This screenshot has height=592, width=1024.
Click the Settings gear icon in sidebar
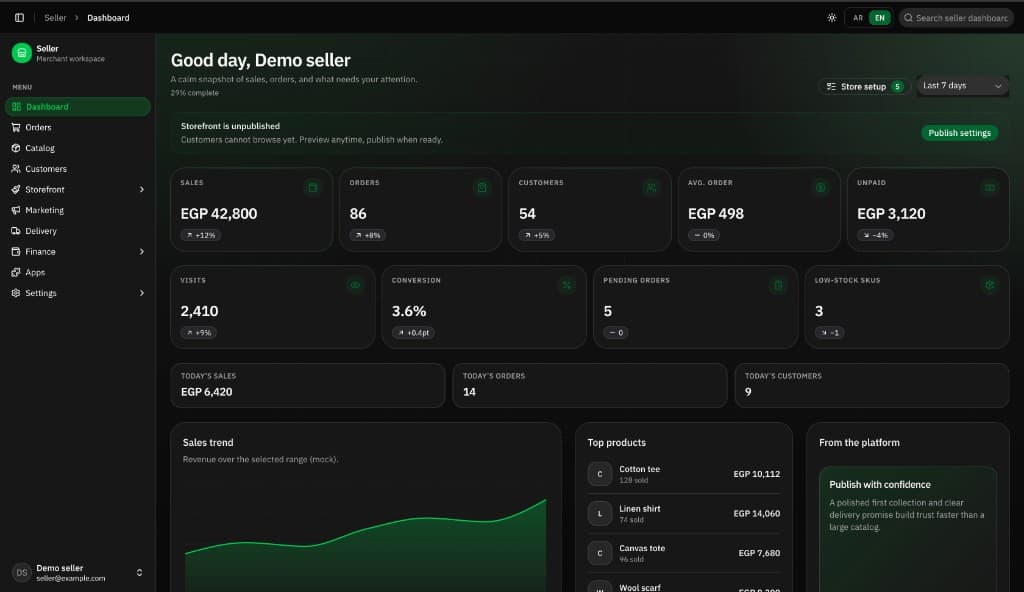click(x=16, y=293)
